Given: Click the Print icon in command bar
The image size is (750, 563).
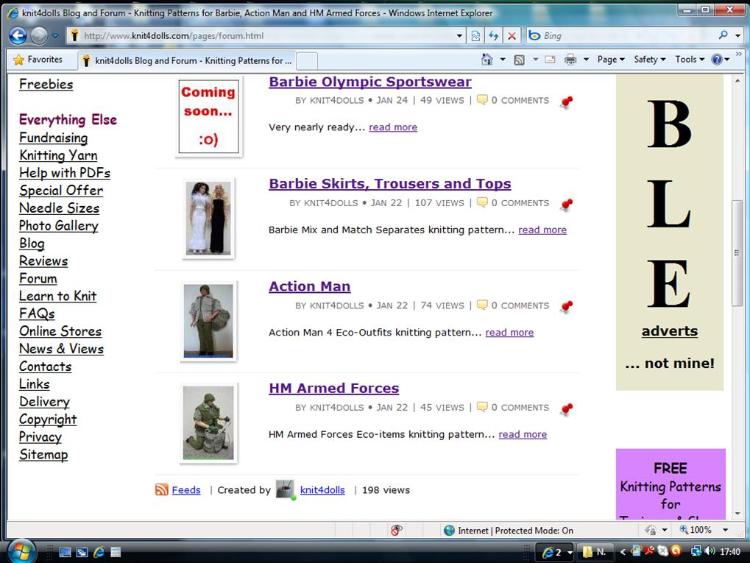Looking at the screenshot, I should tap(569, 60).
